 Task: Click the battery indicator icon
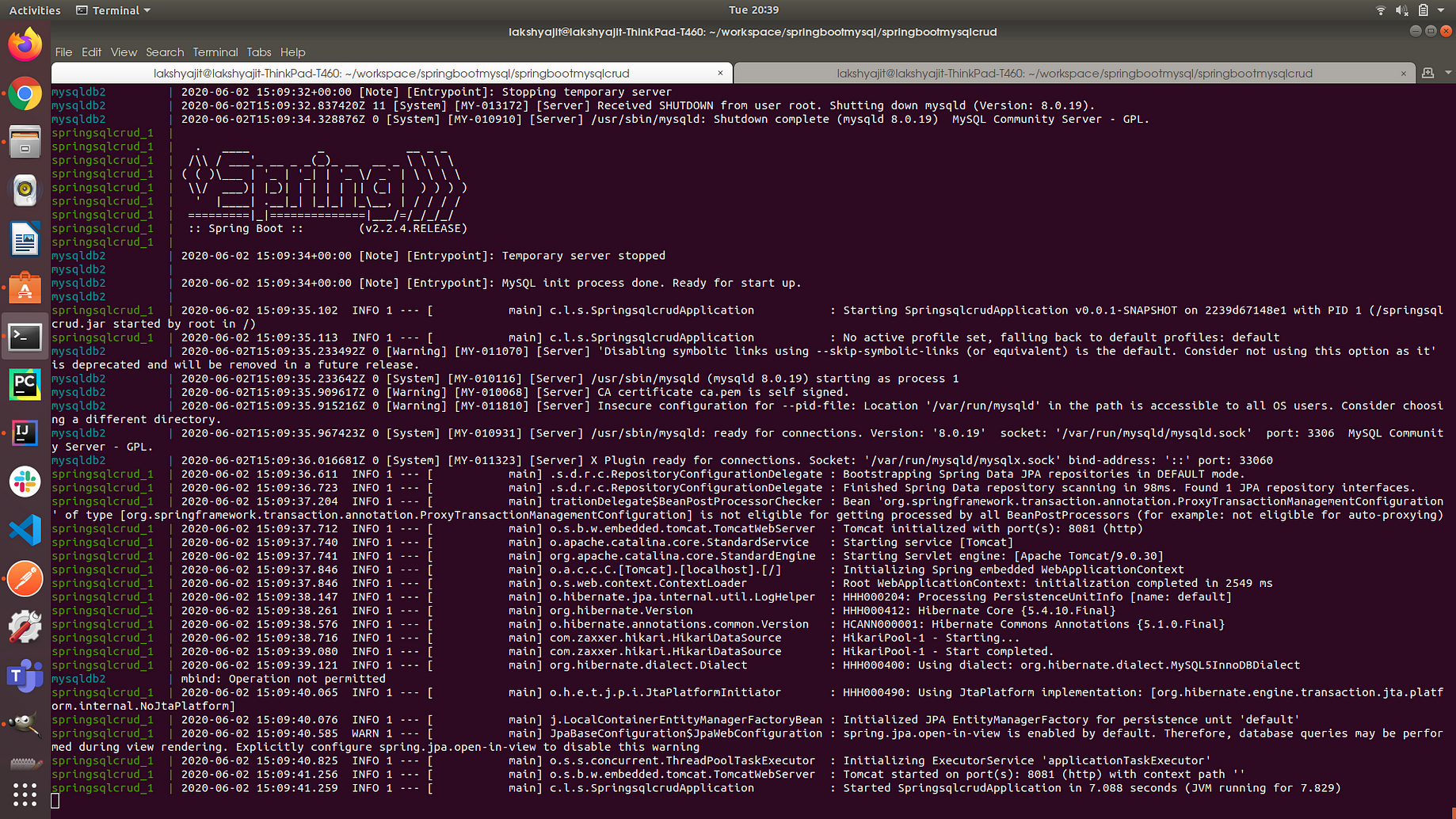click(1423, 10)
